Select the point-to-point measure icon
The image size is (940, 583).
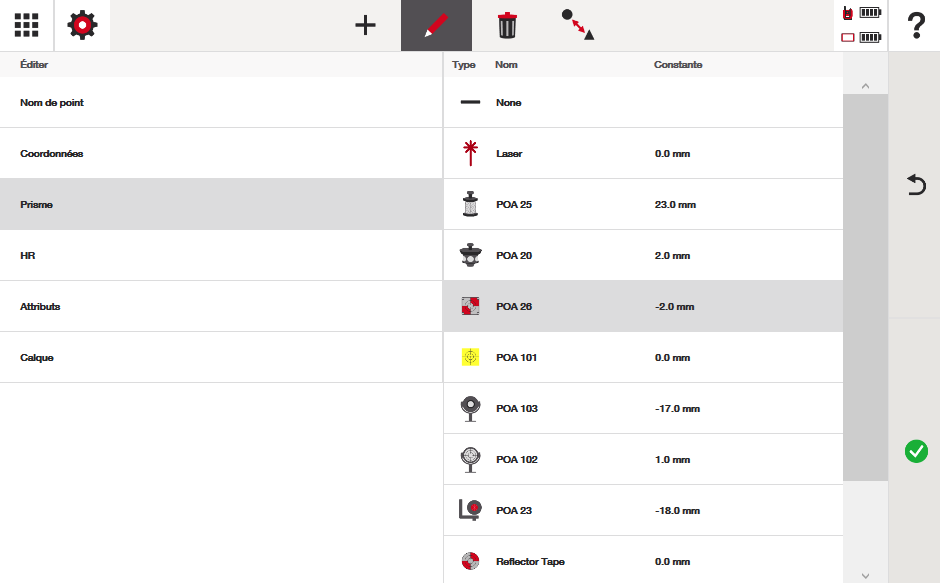pos(578,26)
